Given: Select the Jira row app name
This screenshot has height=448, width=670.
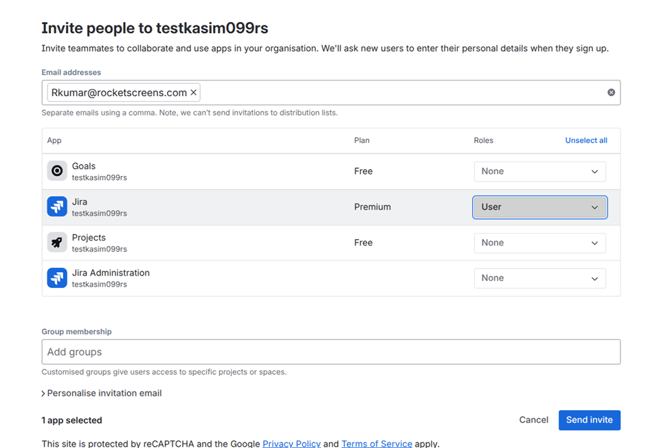Looking at the screenshot, I should [x=80, y=202].
